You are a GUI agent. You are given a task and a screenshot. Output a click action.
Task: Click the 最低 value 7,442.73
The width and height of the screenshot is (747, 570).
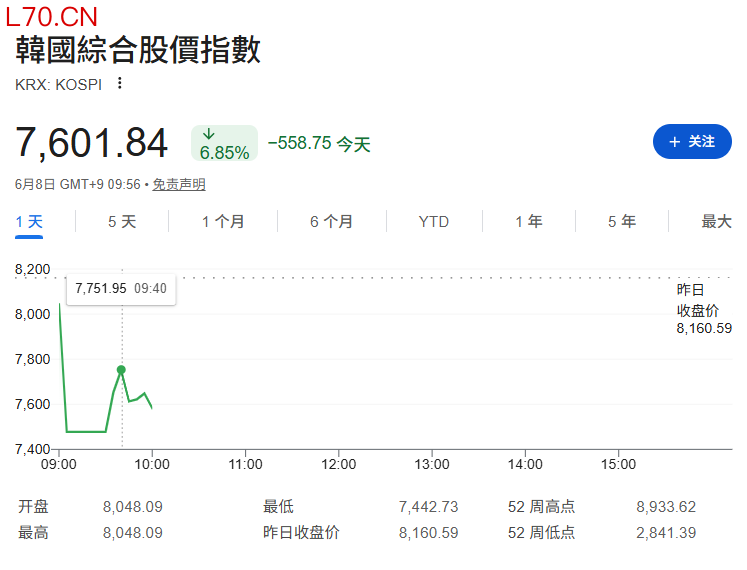[428, 507]
